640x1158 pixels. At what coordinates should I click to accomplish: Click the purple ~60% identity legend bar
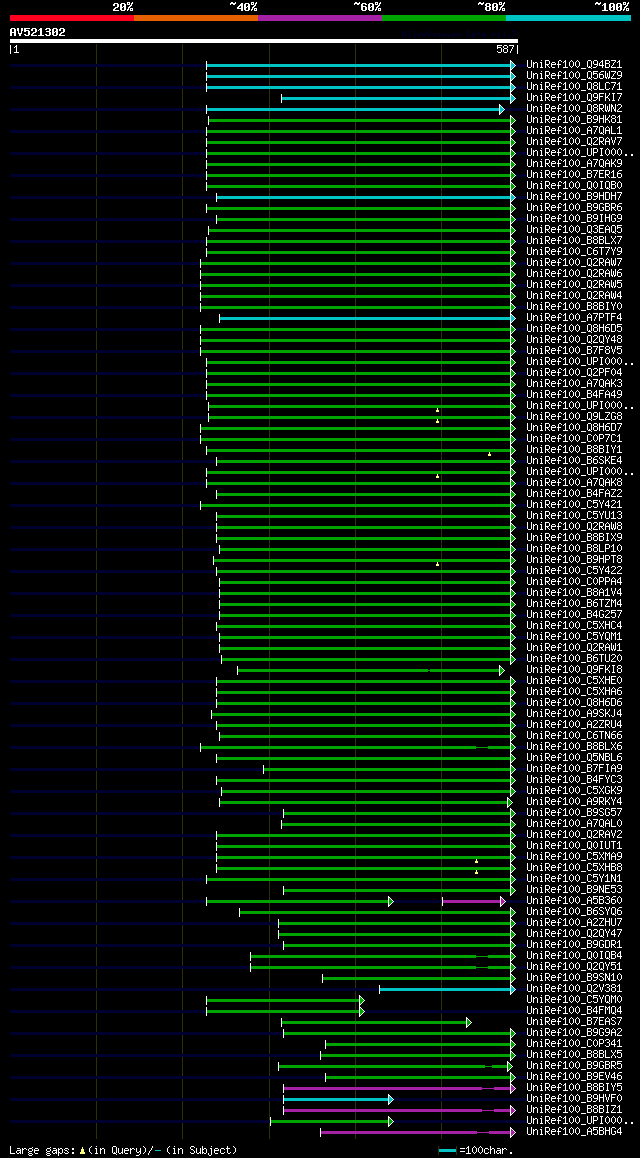(x=320, y=18)
